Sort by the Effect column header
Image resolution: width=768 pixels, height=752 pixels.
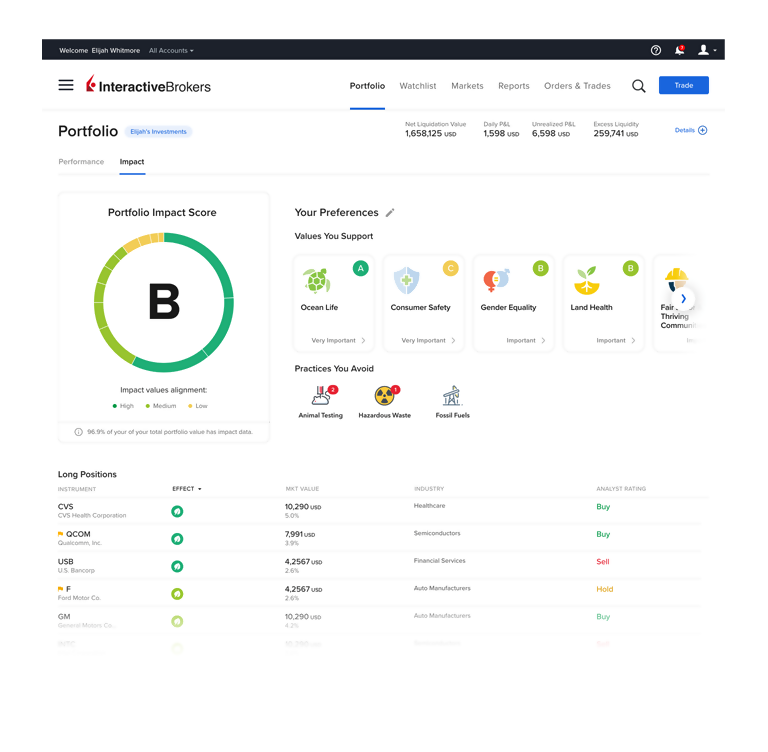[x=186, y=489]
